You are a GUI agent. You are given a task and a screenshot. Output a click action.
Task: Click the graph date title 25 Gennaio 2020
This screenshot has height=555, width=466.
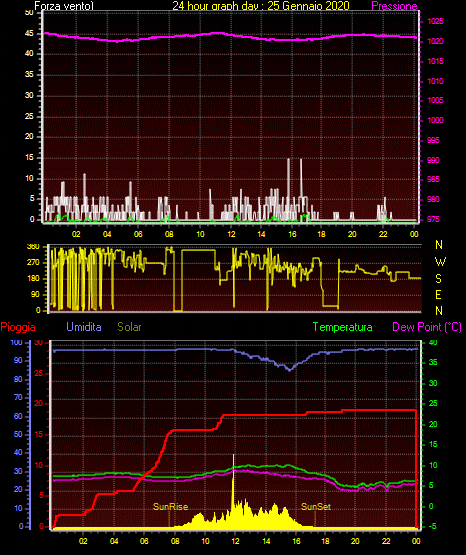309,5
